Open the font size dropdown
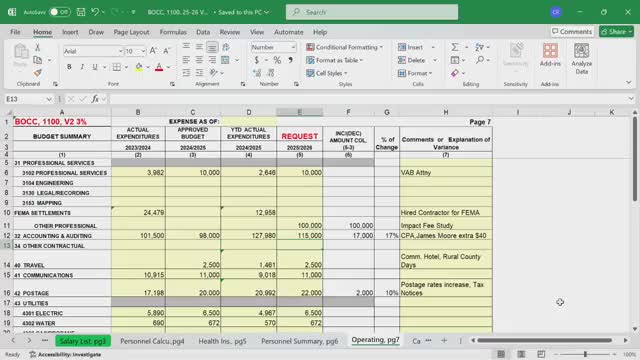This screenshot has height=360, width=640. pos(143,51)
